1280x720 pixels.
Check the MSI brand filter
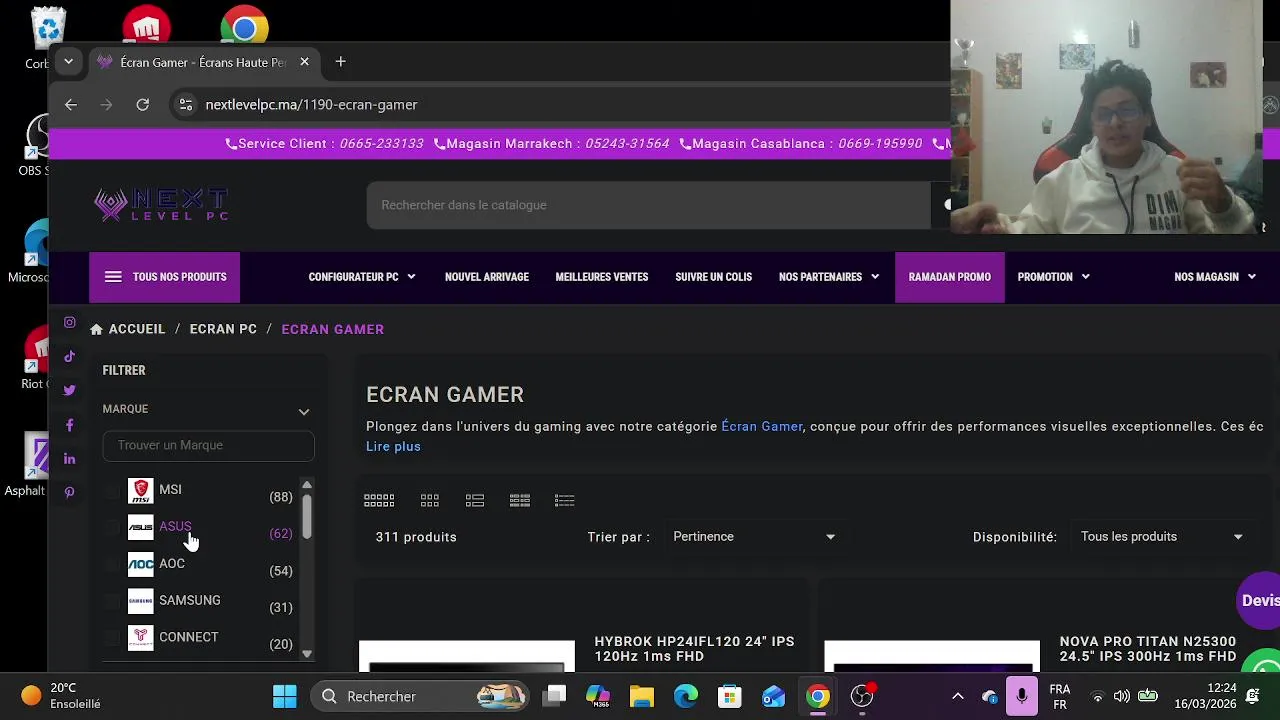[x=112, y=490]
